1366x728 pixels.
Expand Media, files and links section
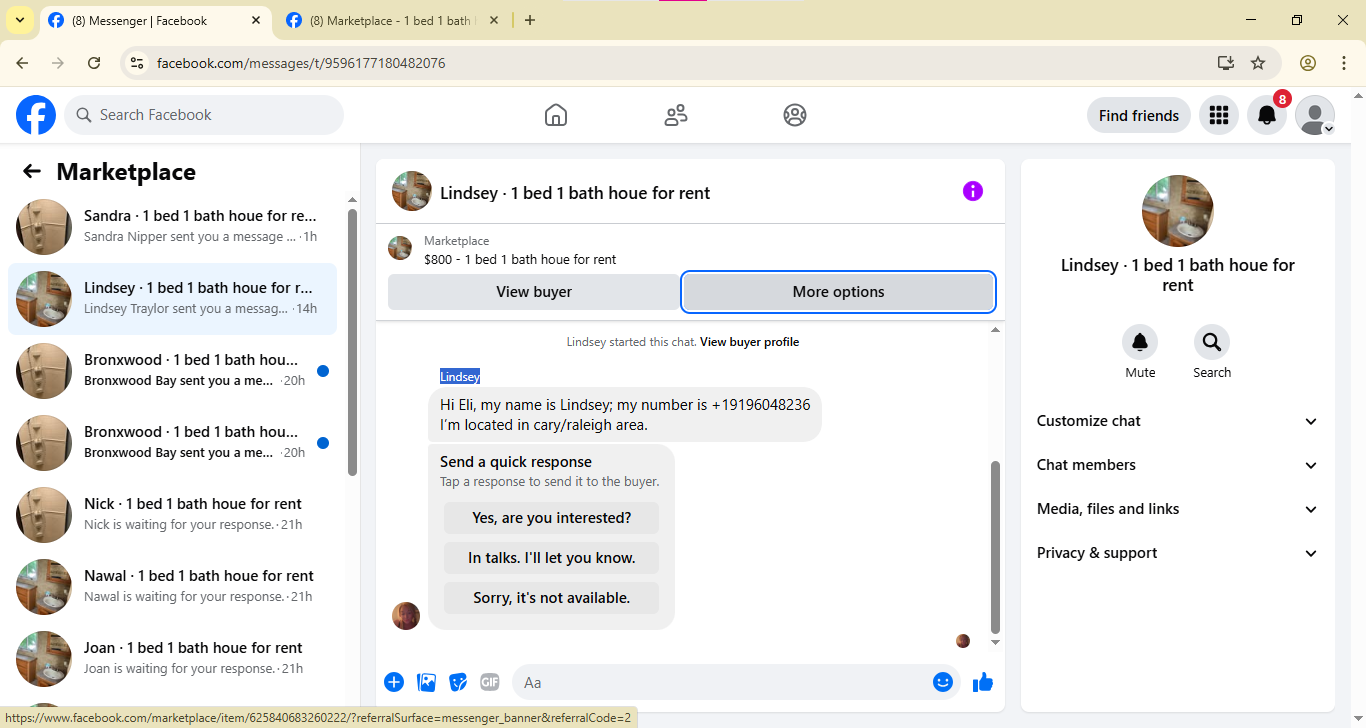(x=1178, y=509)
